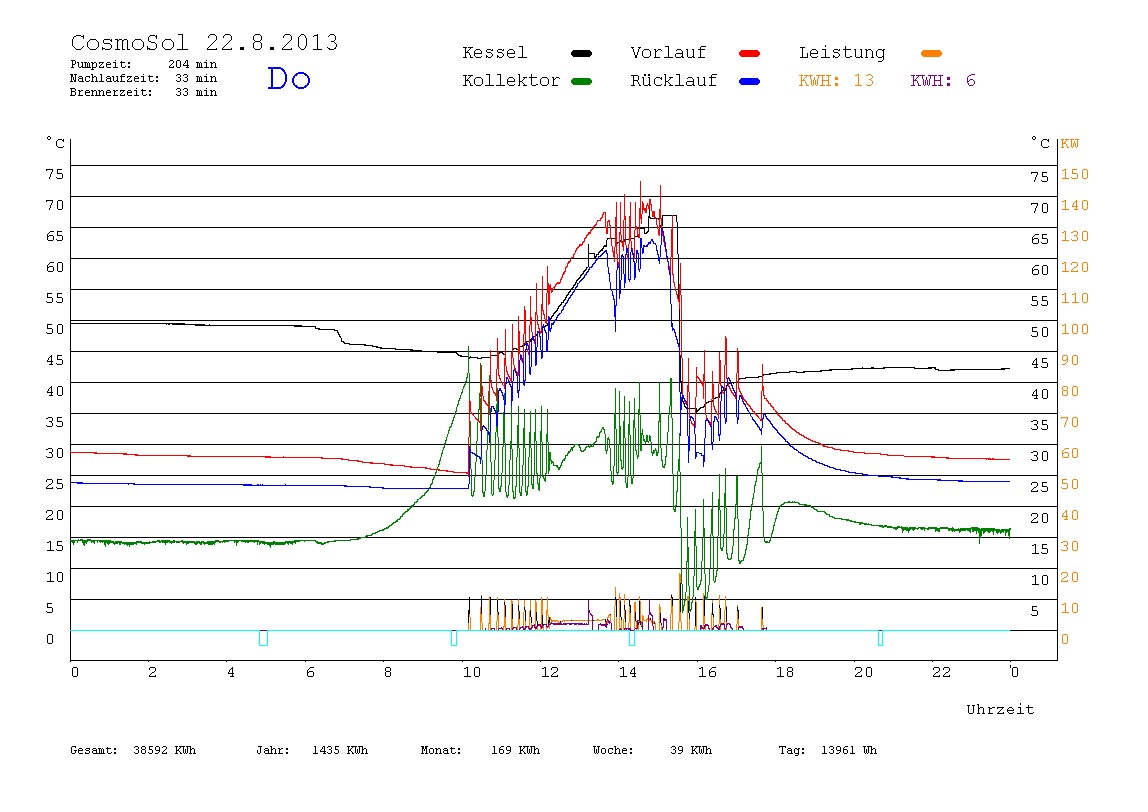Click the cyan marker after hour 20
The height and width of the screenshot is (812, 1148).
[880, 638]
